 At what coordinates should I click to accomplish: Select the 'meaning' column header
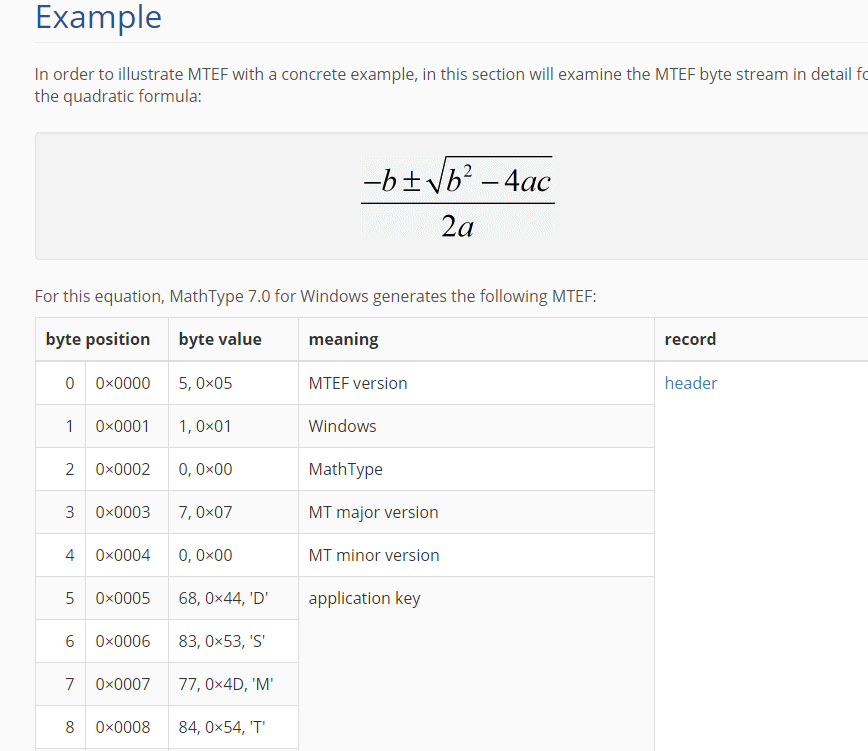pos(476,339)
